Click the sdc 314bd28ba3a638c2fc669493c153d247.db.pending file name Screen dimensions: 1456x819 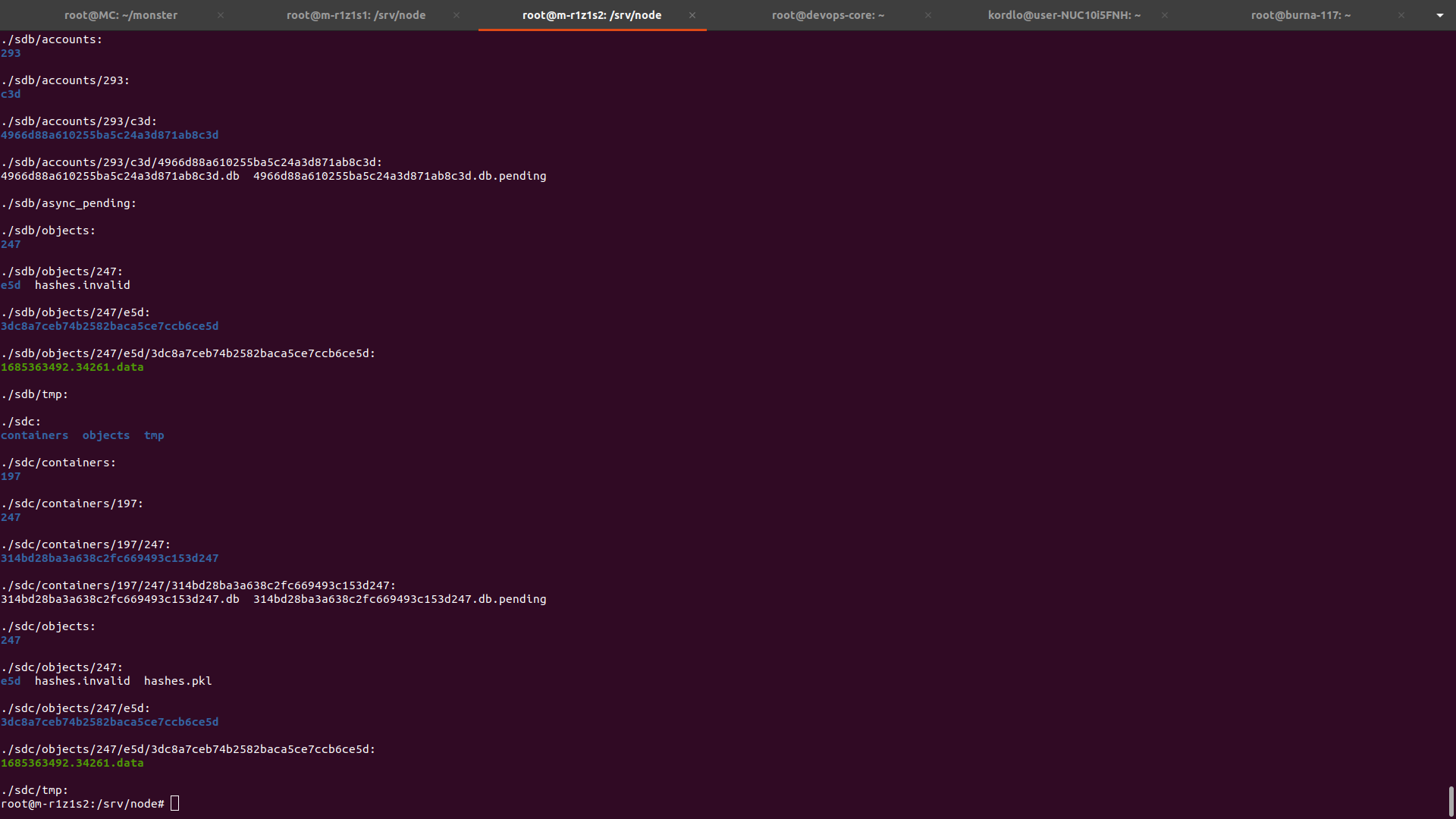point(400,599)
